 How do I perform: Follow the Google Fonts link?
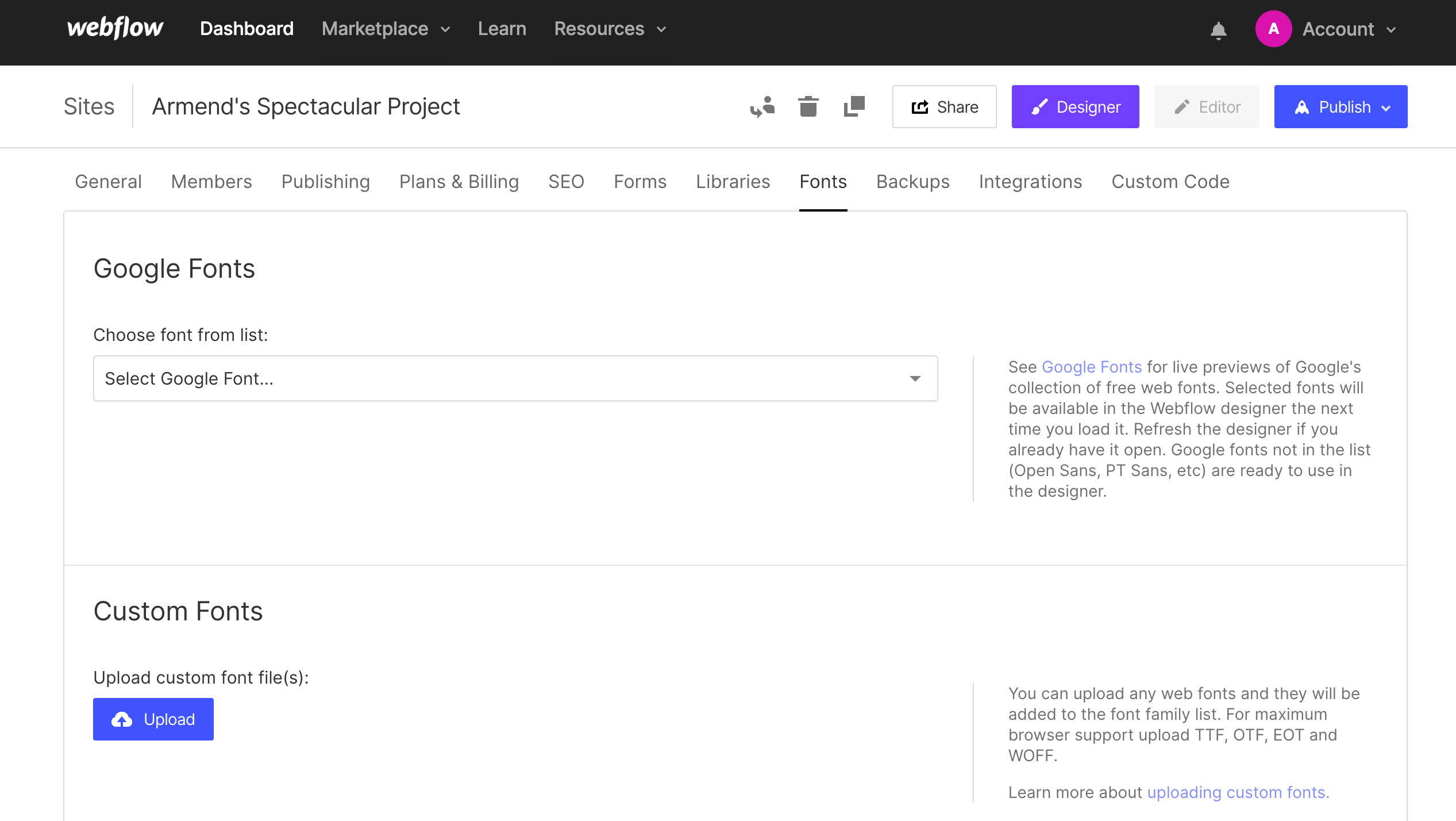pyautogui.click(x=1091, y=367)
